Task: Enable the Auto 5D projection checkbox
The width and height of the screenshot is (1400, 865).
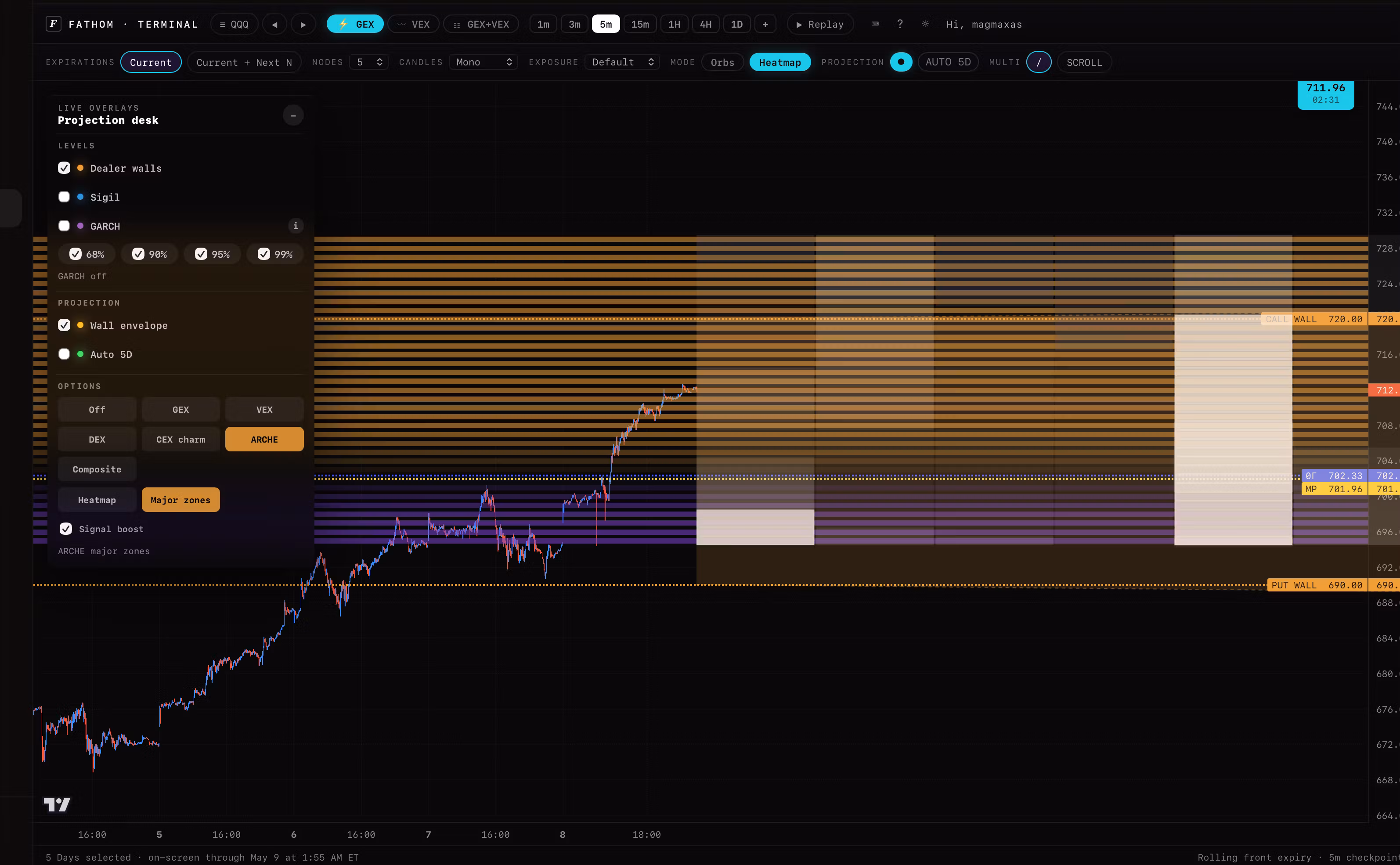Action: pyautogui.click(x=64, y=354)
